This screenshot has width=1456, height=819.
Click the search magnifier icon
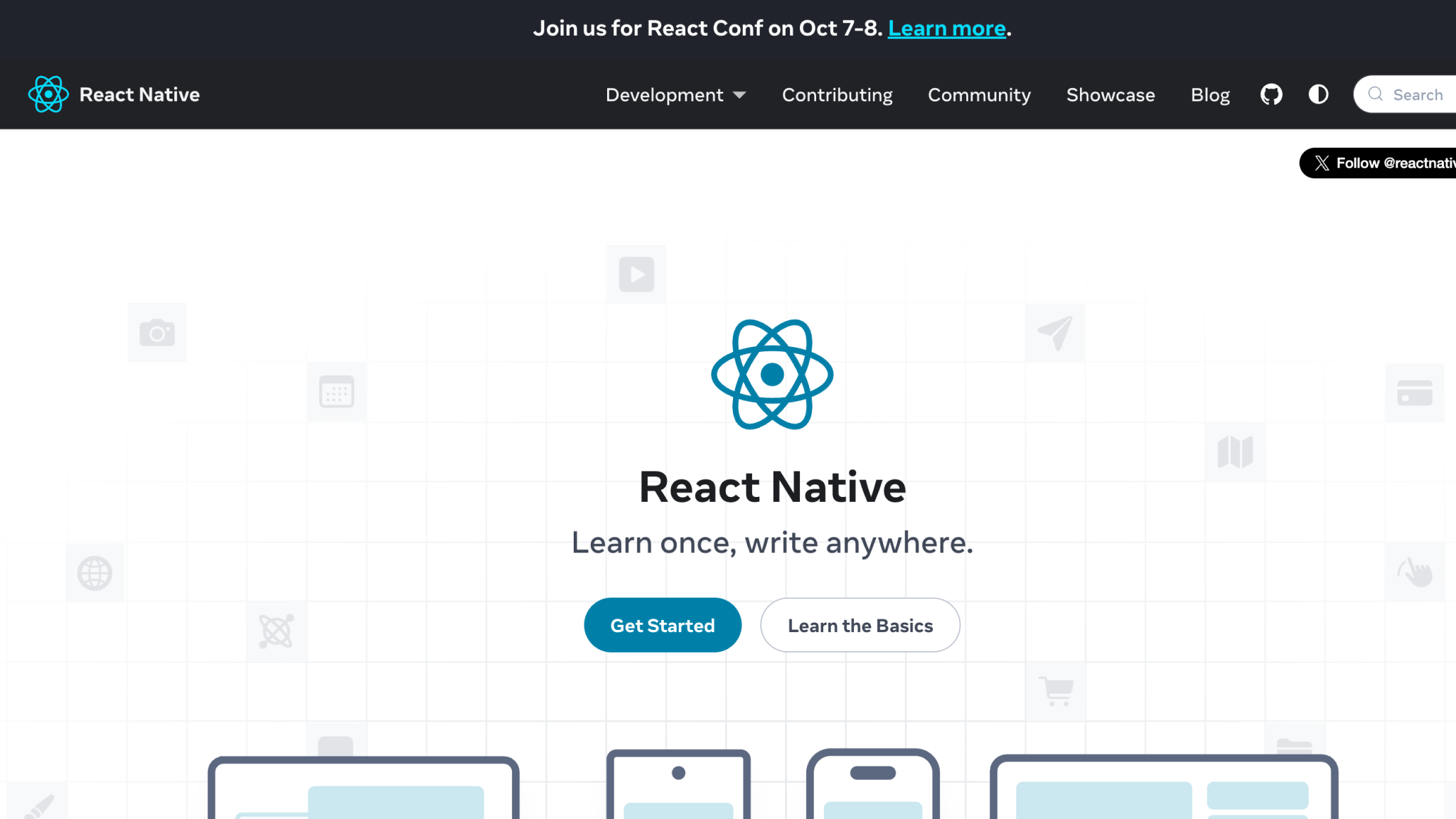1376,94
